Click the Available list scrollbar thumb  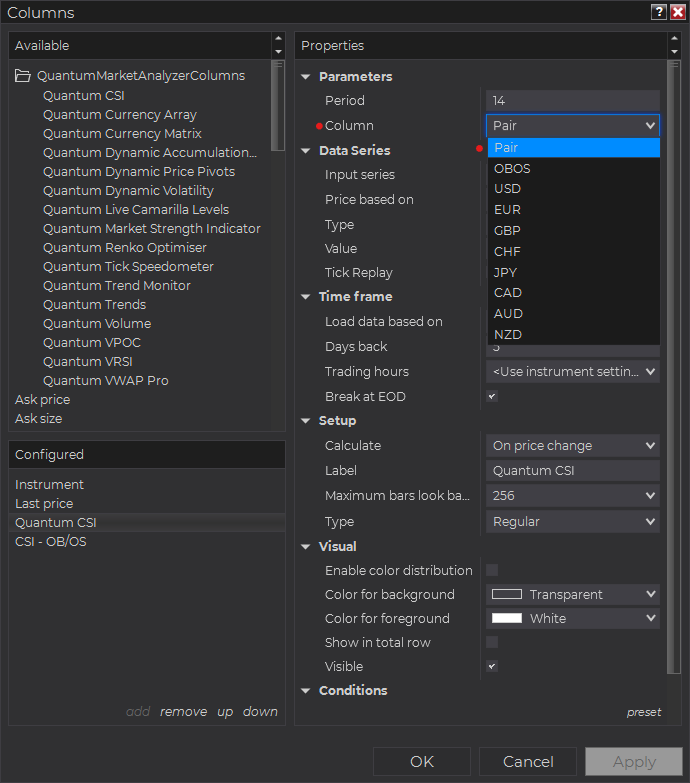click(278, 105)
